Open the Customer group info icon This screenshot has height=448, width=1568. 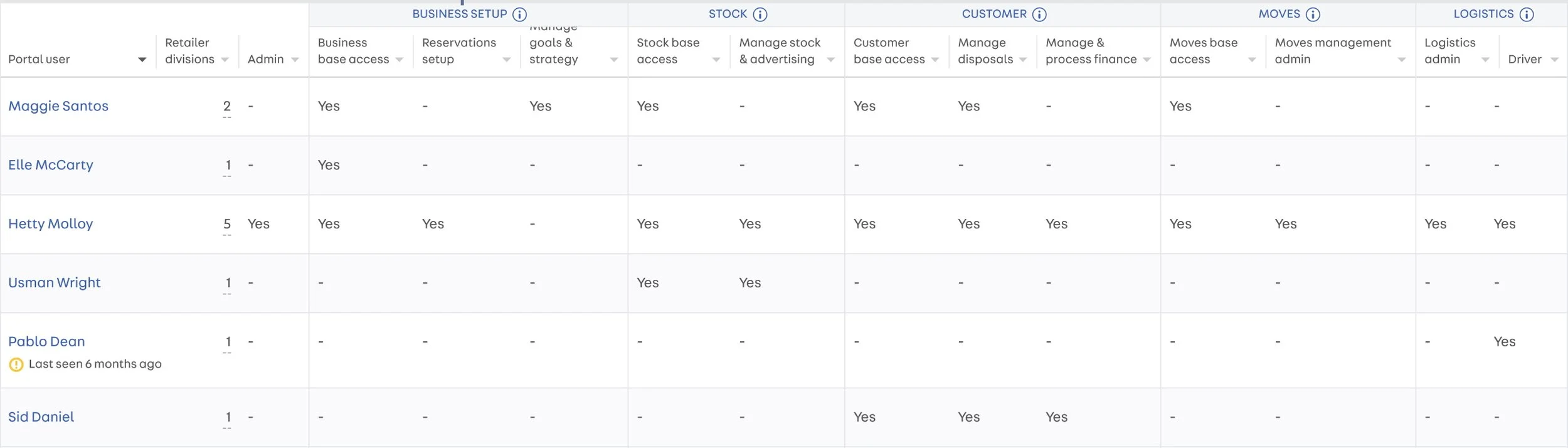tap(1039, 14)
